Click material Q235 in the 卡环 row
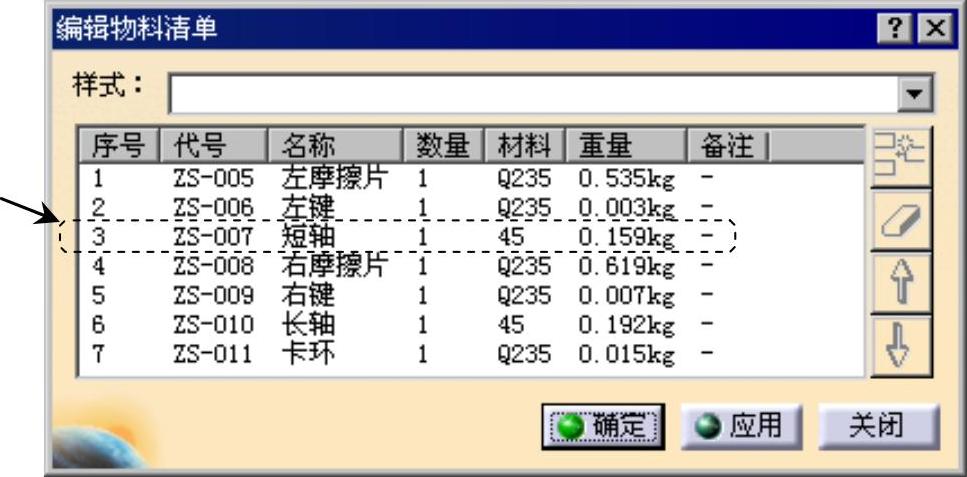Screen dimensions: 967x477 (524, 355)
